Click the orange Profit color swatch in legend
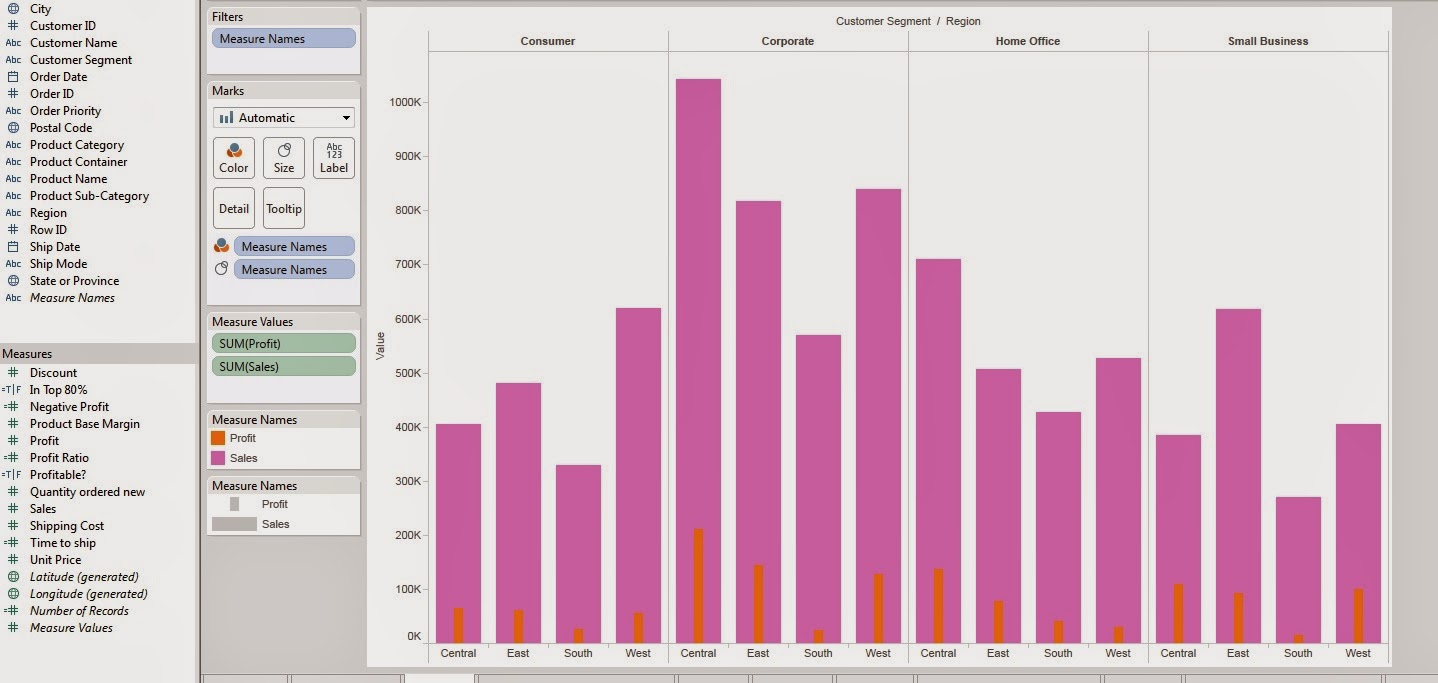Image resolution: width=1438 pixels, height=683 pixels. coord(218,438)
